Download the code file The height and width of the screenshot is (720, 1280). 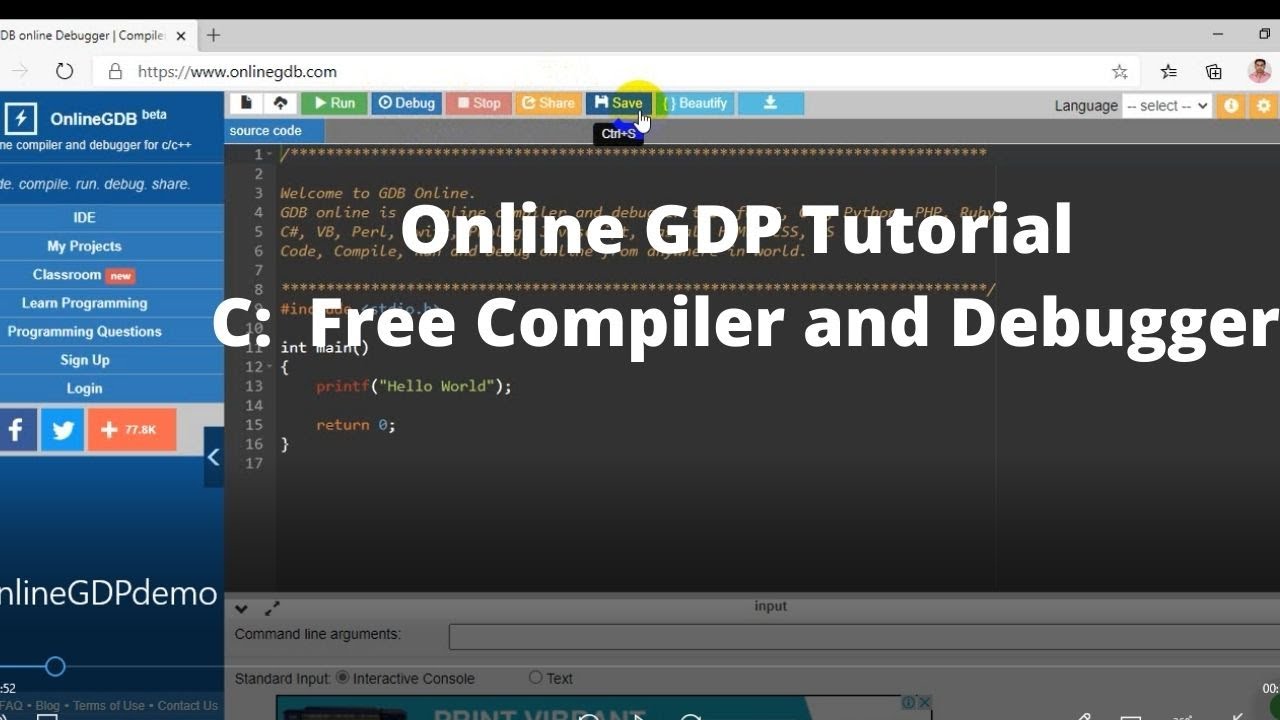[x=770, y=103]
